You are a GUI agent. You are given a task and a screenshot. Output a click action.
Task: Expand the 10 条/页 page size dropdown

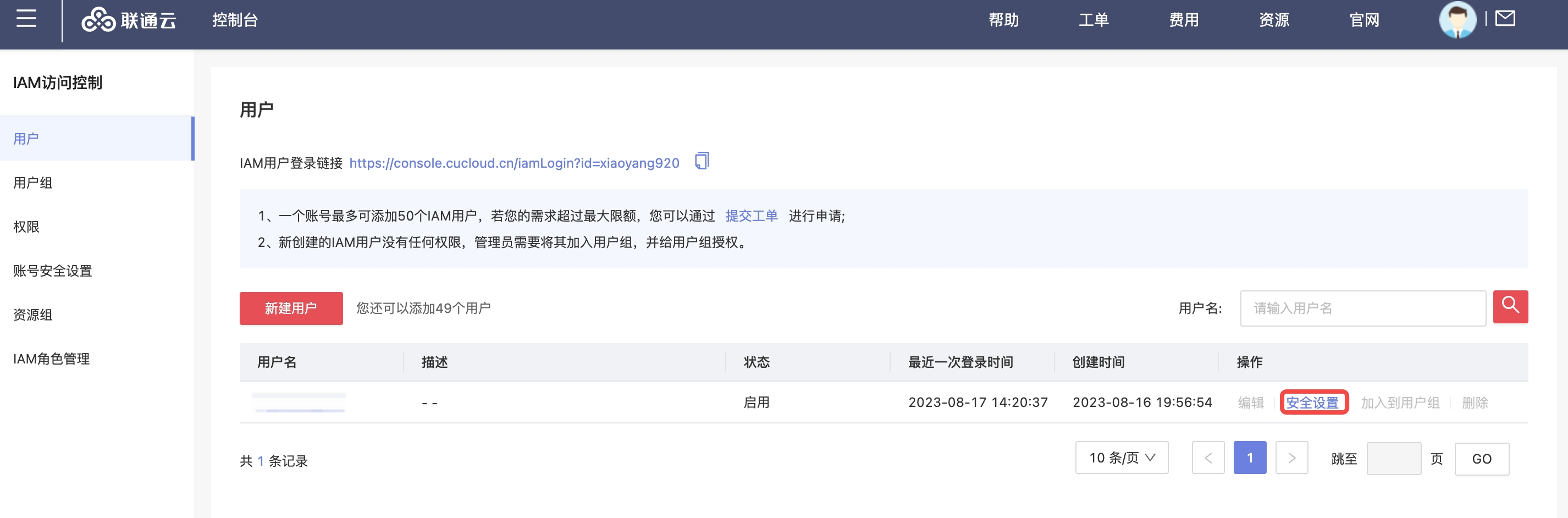pos(1121,458)
